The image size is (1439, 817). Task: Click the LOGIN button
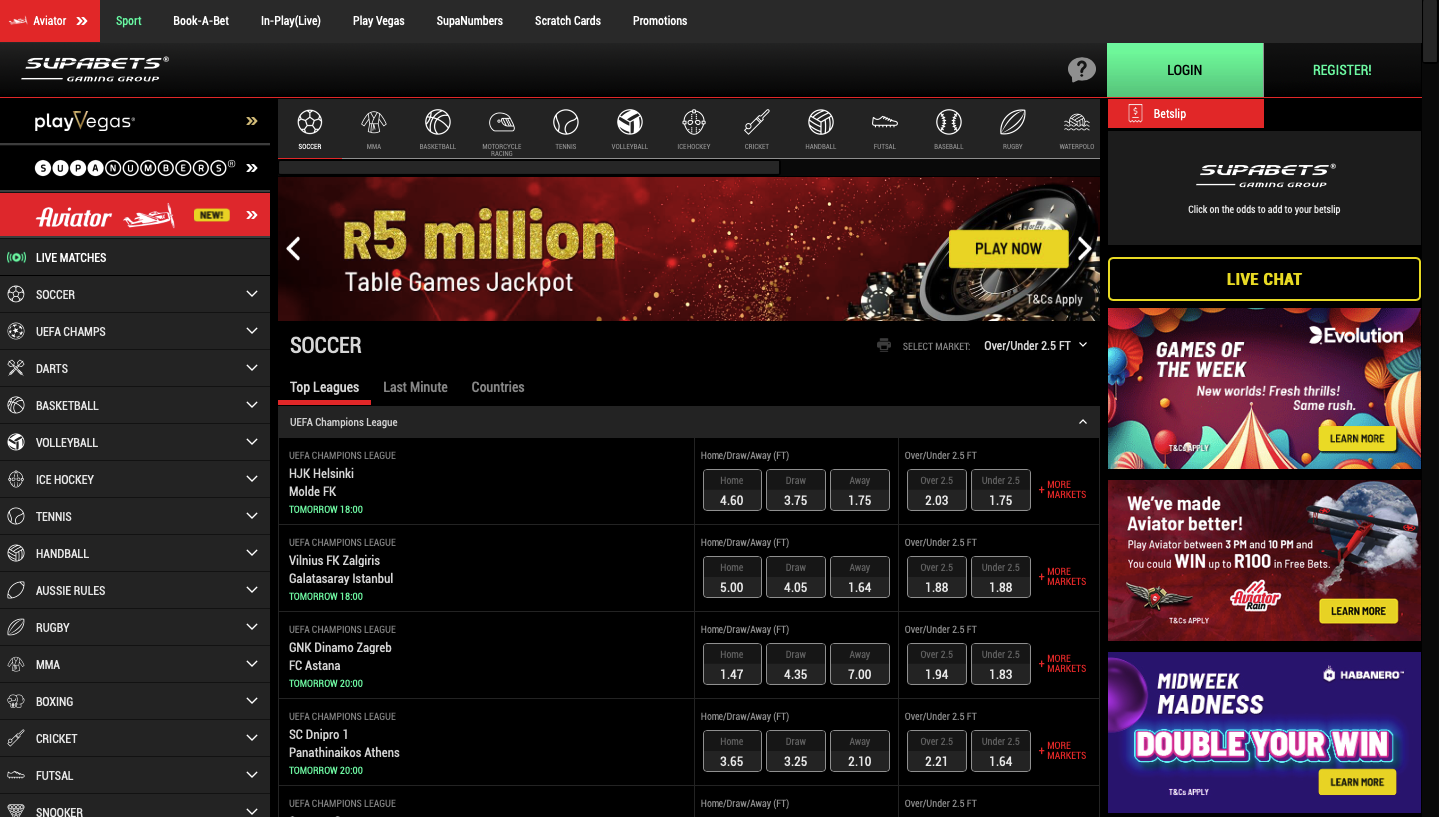[1185, 70]
